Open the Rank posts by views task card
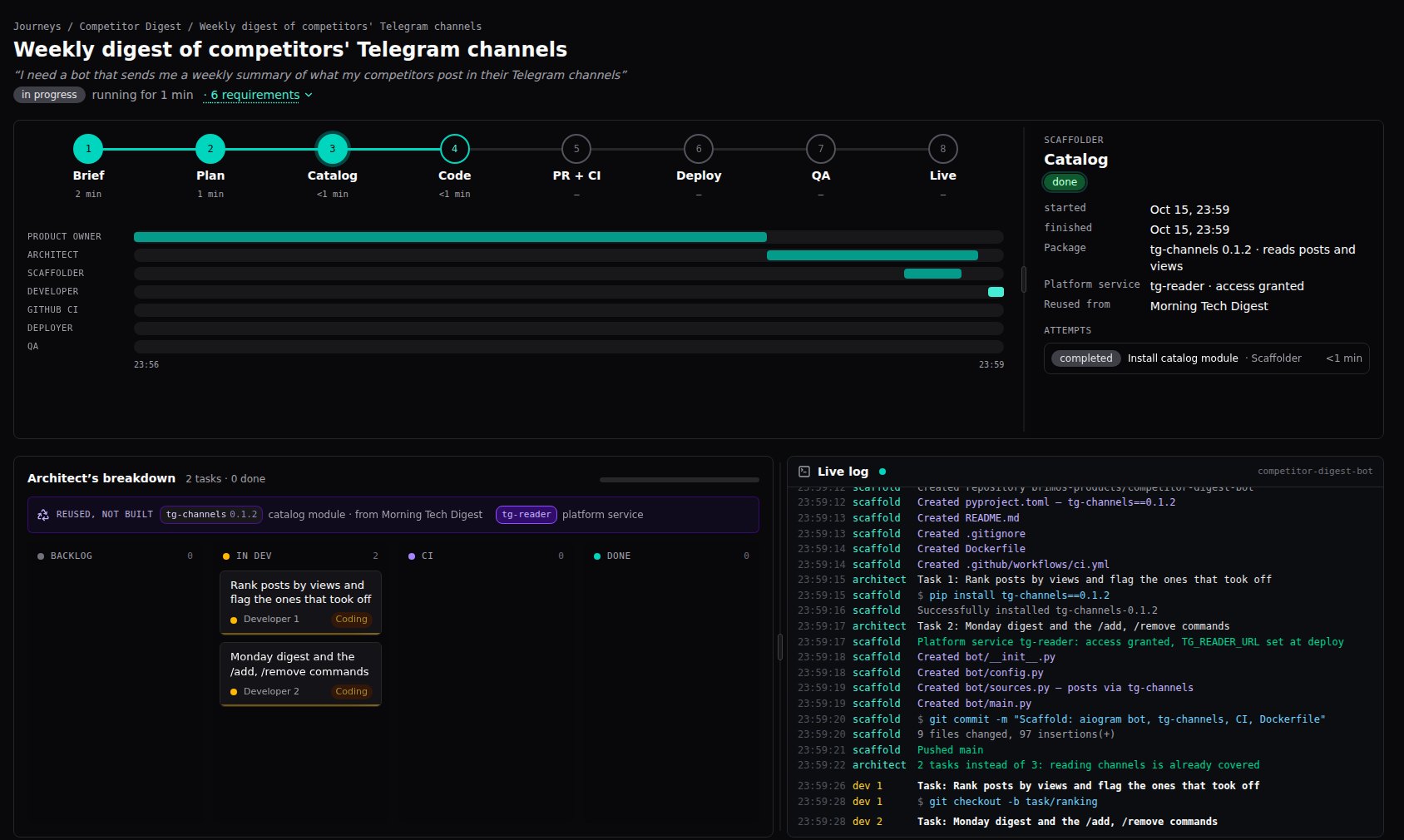The height and width of the screenshot is (840, 1404). 300,602
